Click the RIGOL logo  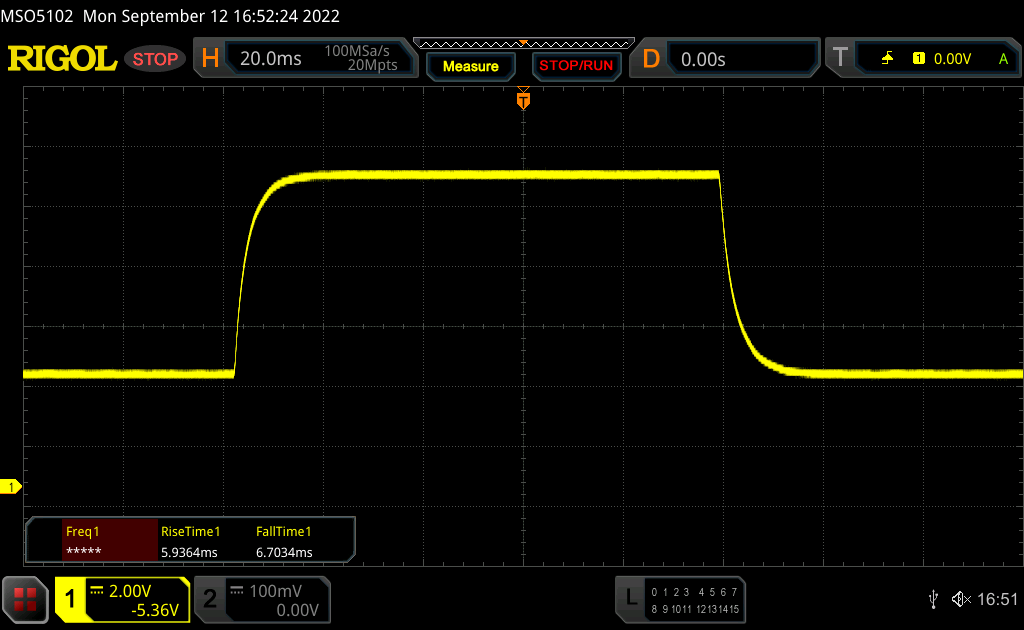(x=62, y=59)
